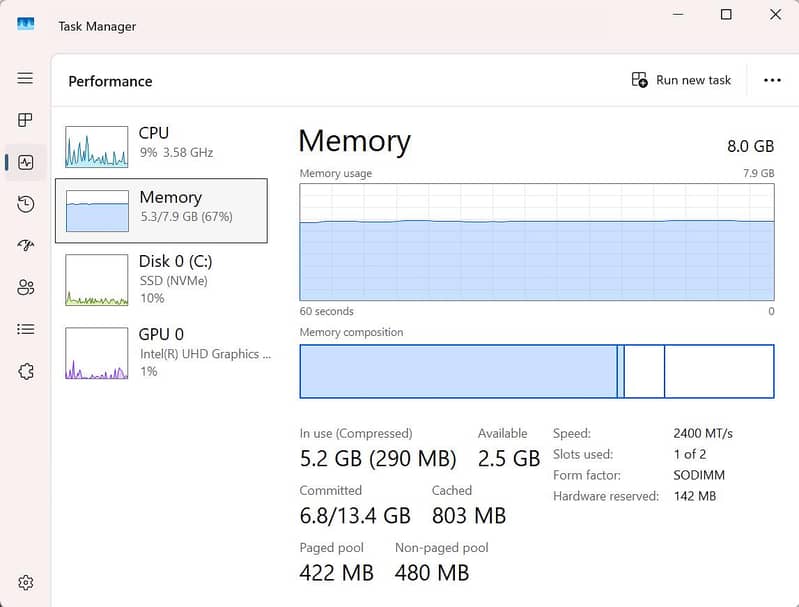Click the Run new task button
Screen dimensions: 799x607
[681, 80]
